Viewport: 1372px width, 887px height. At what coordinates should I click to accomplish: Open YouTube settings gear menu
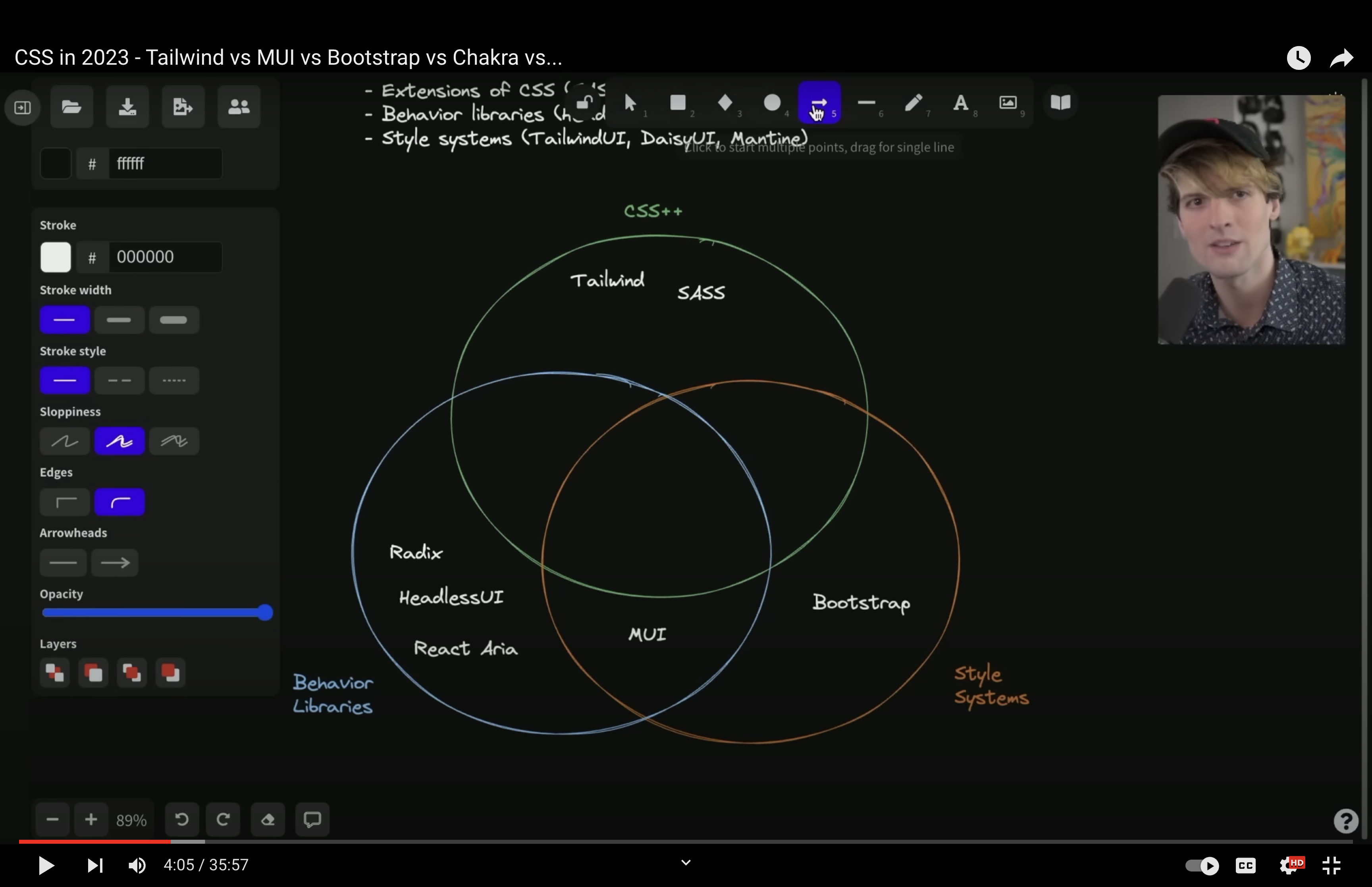pos(1289,865)
